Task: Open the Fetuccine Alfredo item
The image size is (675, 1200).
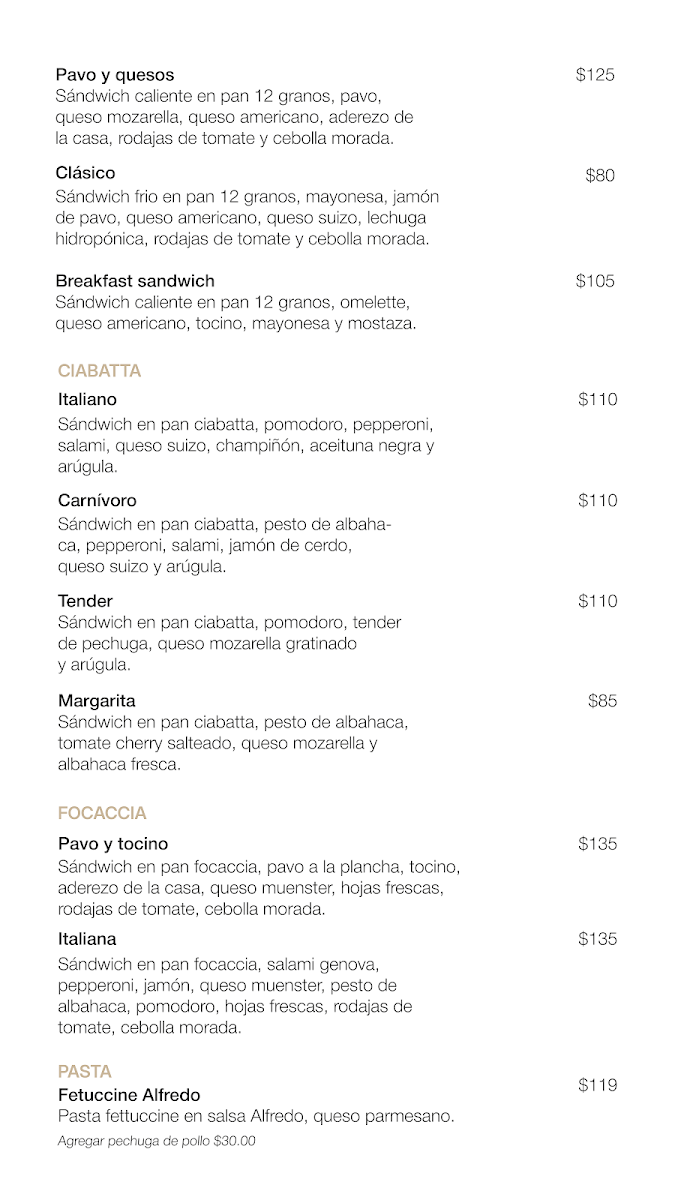Action: 129,1095
